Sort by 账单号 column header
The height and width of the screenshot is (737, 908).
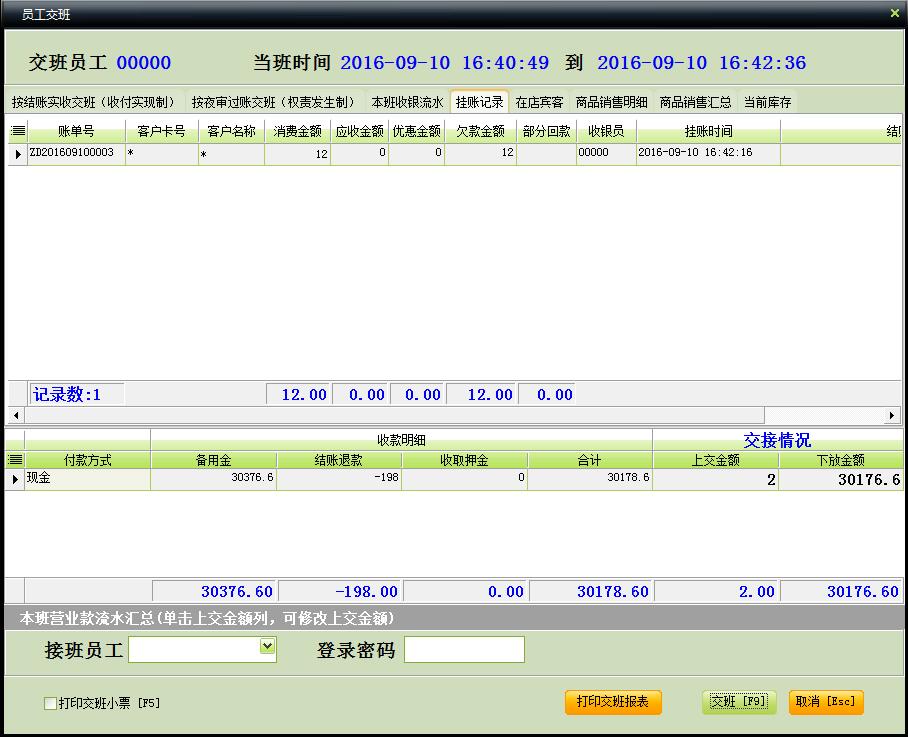(76, 131)
